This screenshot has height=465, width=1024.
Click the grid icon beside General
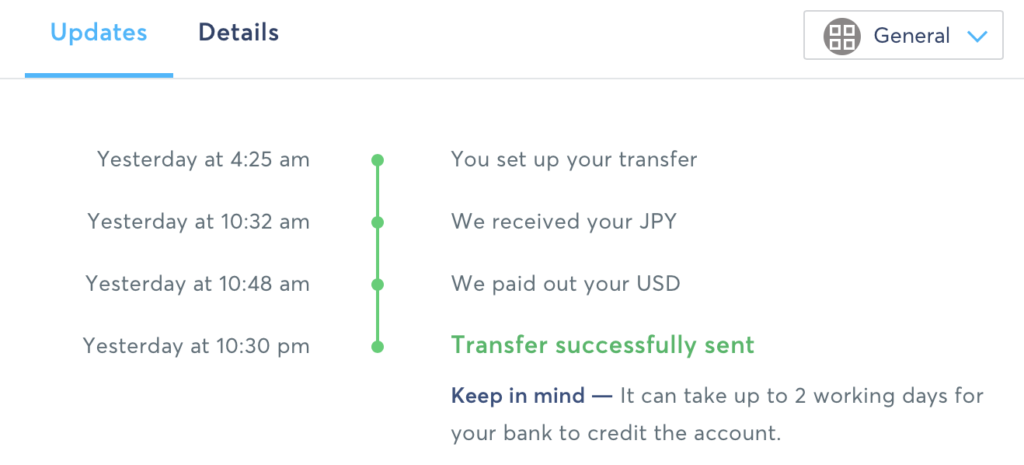[842, 37]
